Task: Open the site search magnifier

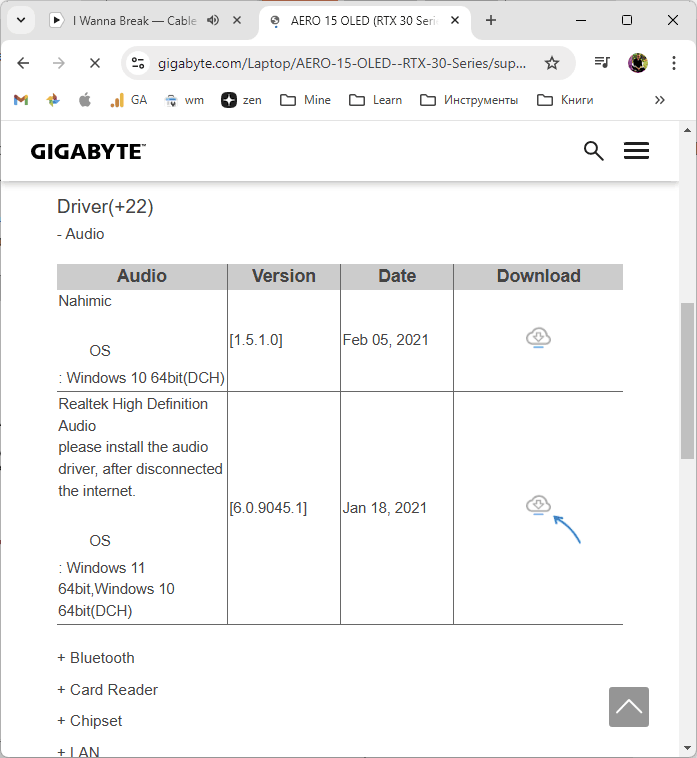Action: coord(593,151)
